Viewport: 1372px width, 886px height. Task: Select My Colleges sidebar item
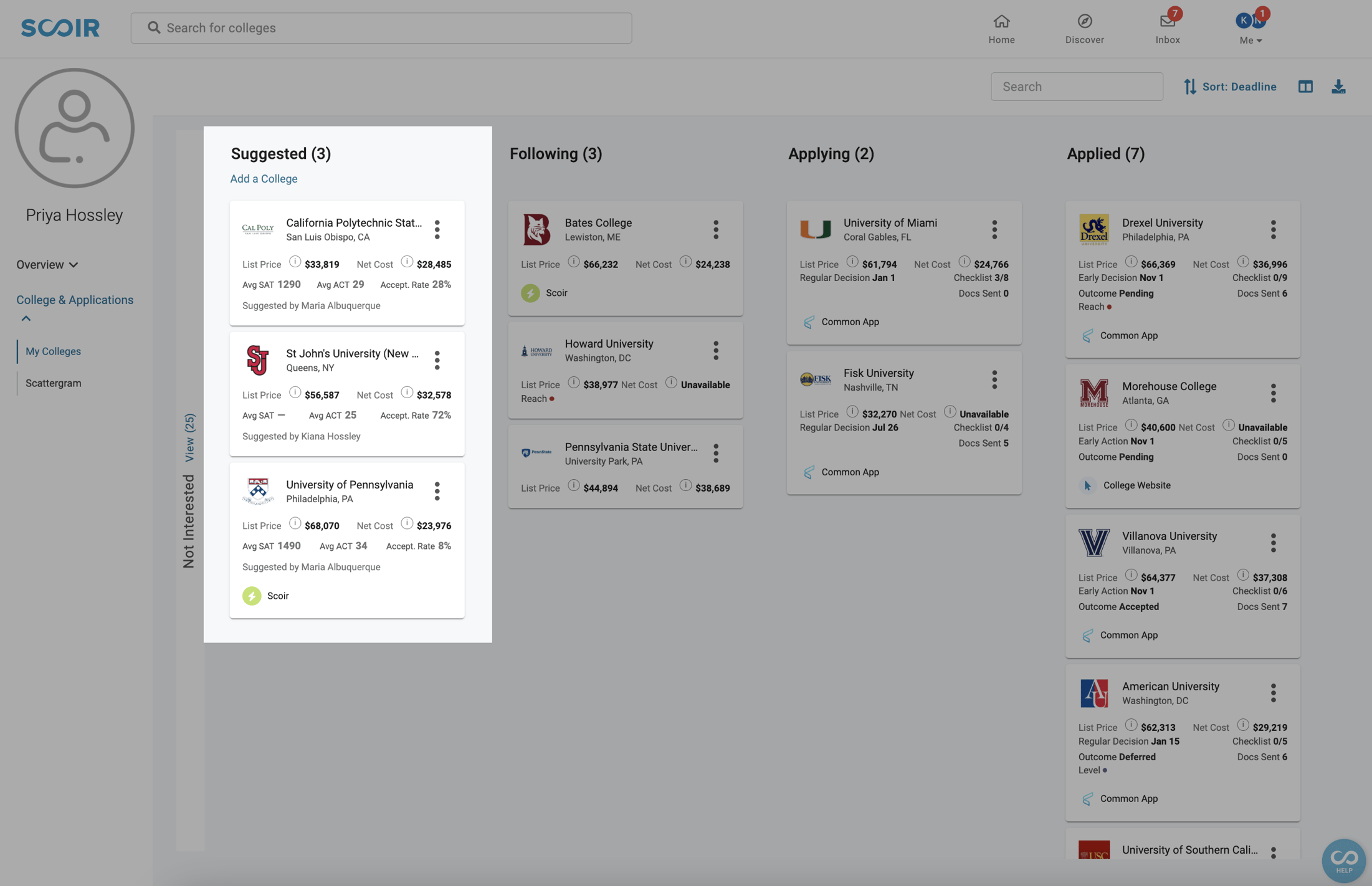pos(53,351)
